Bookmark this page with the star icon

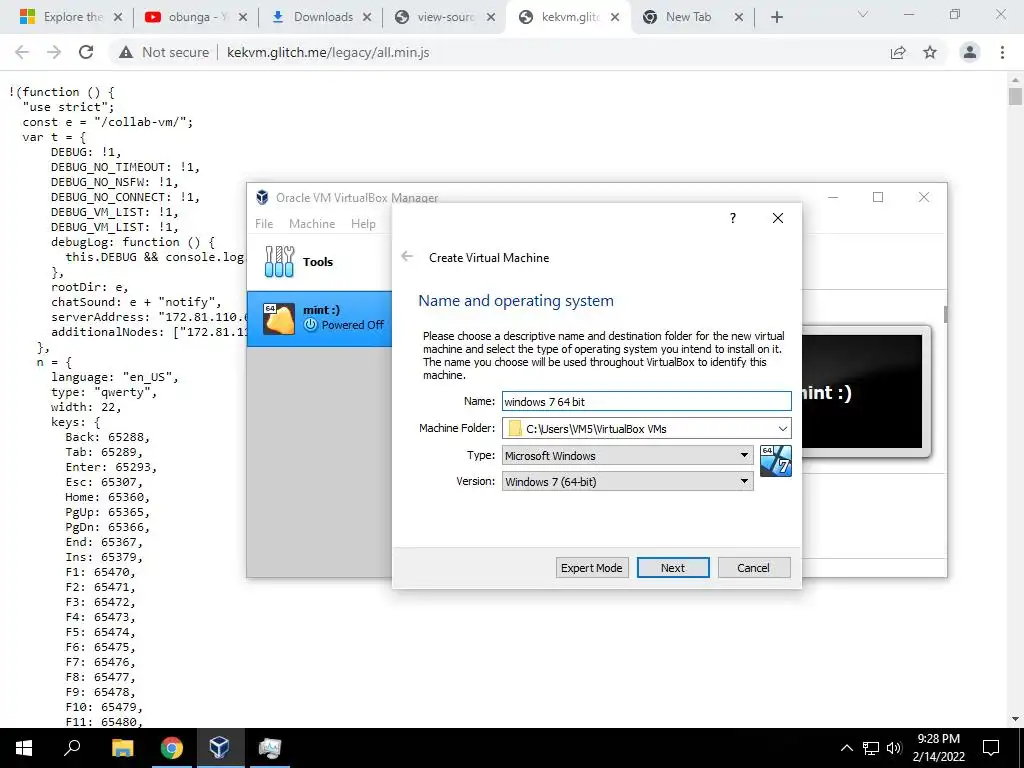click(930, 52)
